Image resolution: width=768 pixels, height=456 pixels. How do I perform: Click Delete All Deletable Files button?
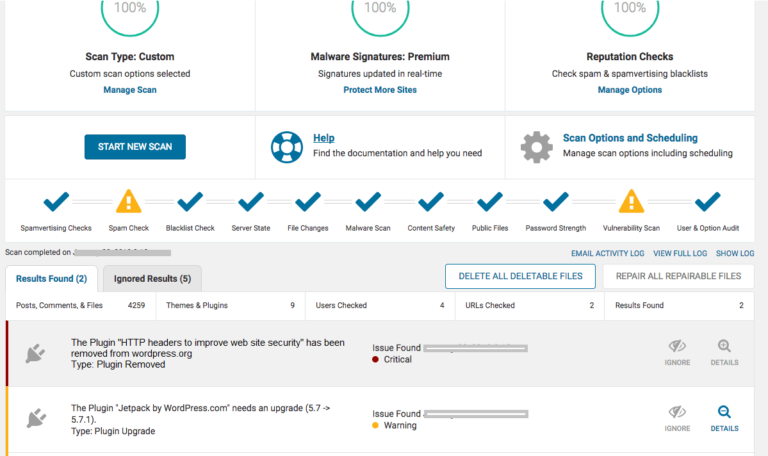tap(520, 276)
